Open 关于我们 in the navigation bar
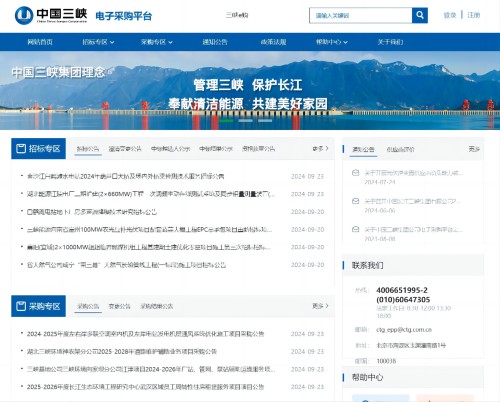 pos(390,42)
